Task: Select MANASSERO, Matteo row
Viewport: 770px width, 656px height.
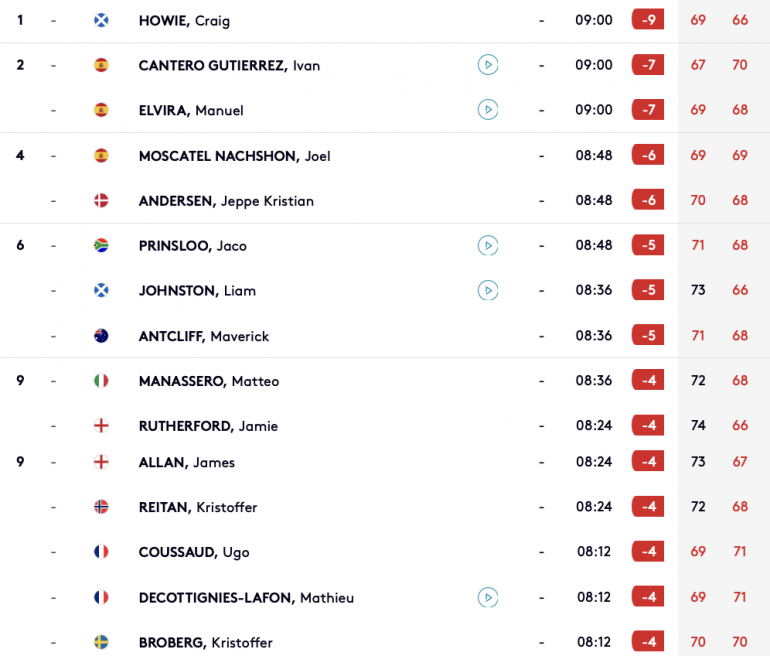Action: pos(385,381)
